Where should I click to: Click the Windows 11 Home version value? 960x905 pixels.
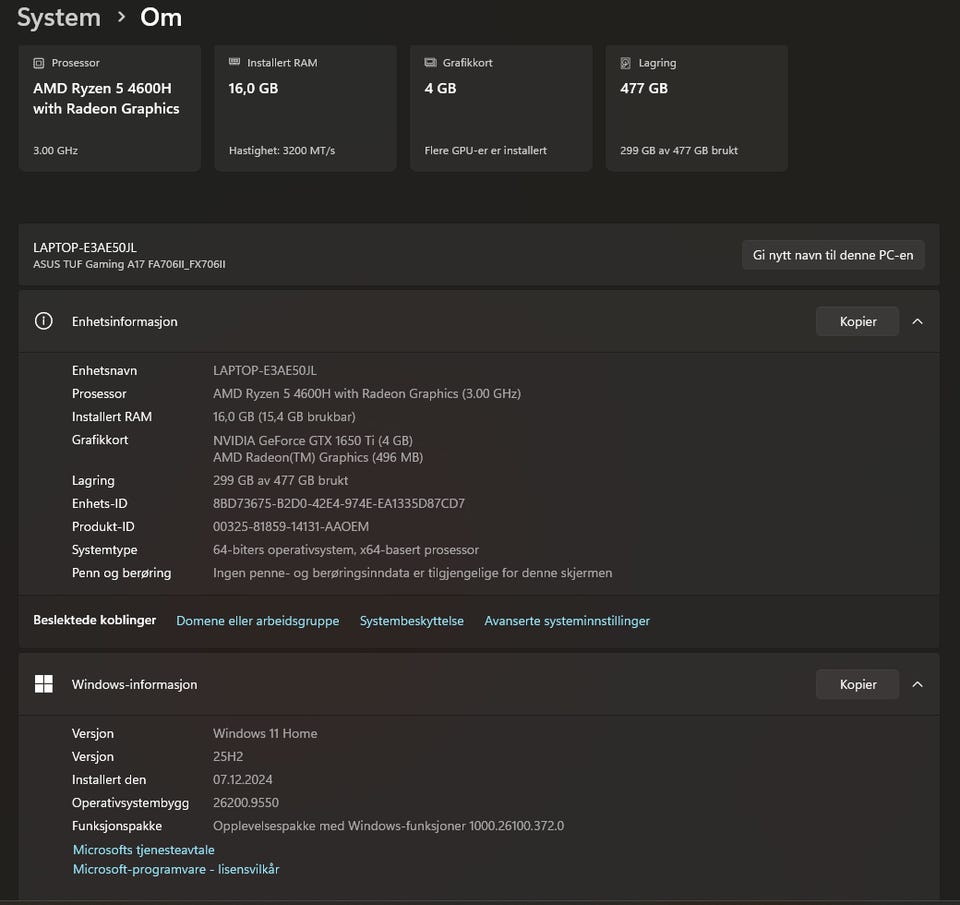click(x=265, y=734)
